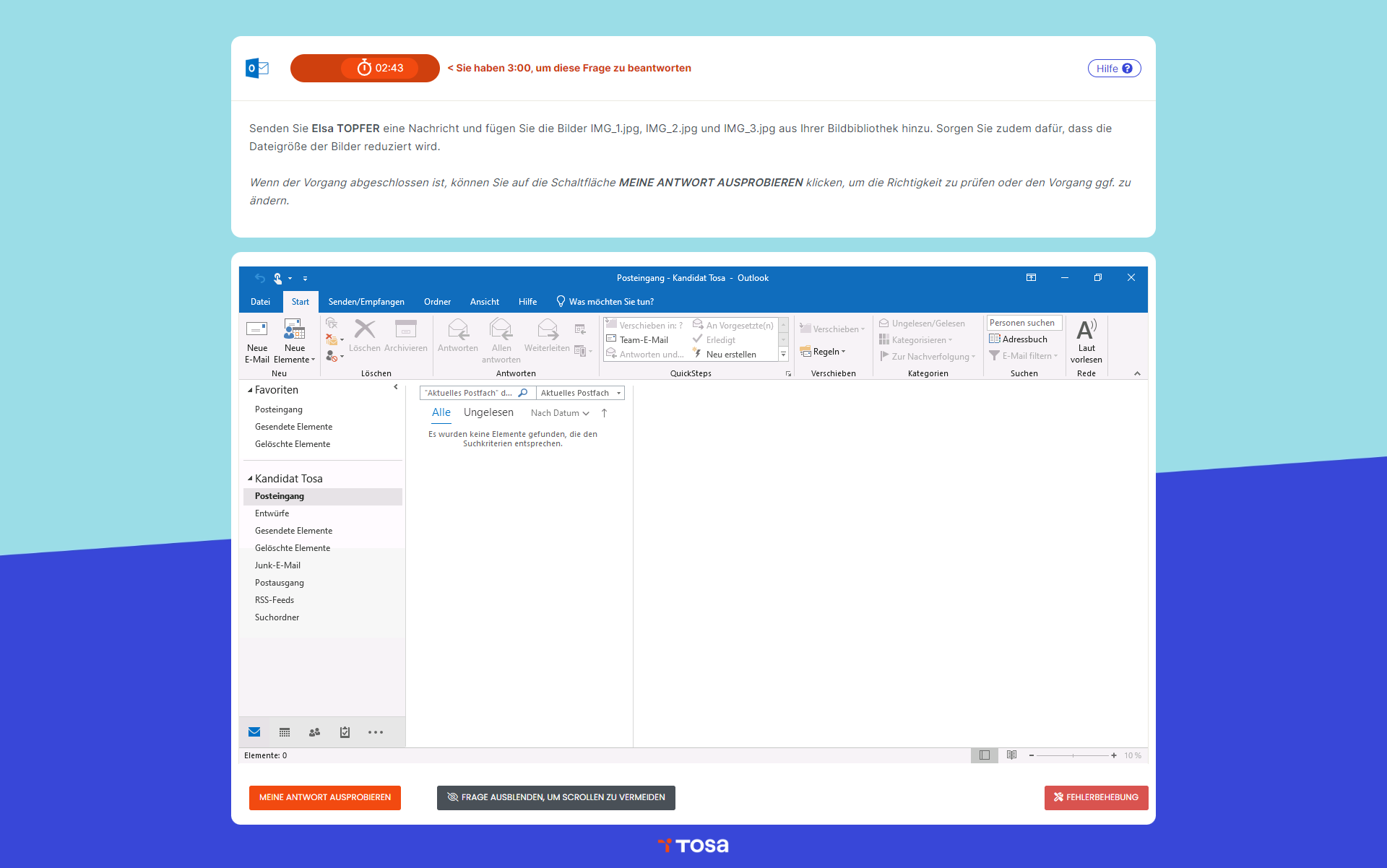Open the people contacts view icon

[314, 732]
